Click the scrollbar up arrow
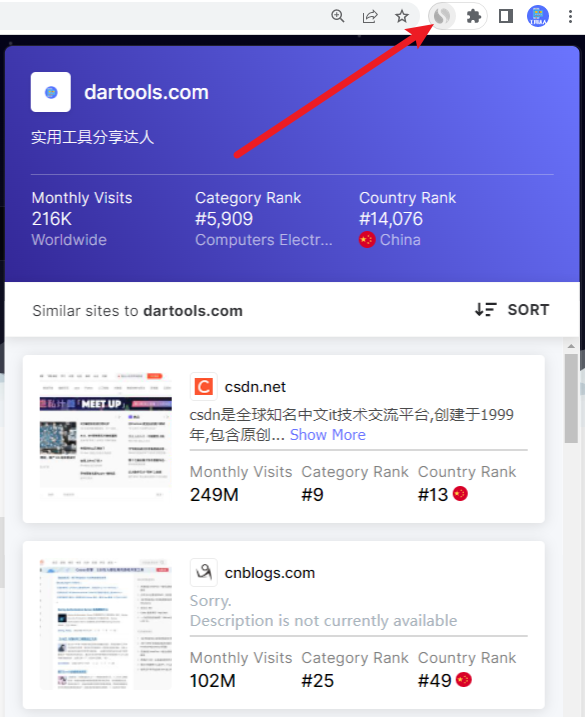585x717 pixels. (x=571, y=346)
